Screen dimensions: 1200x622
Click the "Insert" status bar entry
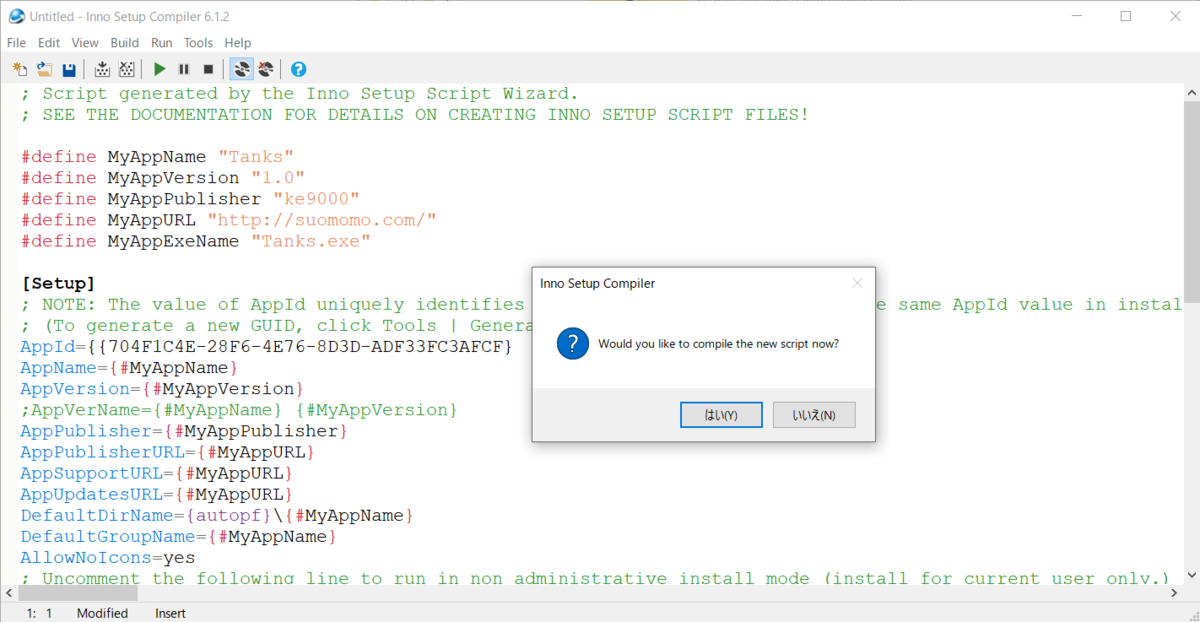[x=170, y=613]
